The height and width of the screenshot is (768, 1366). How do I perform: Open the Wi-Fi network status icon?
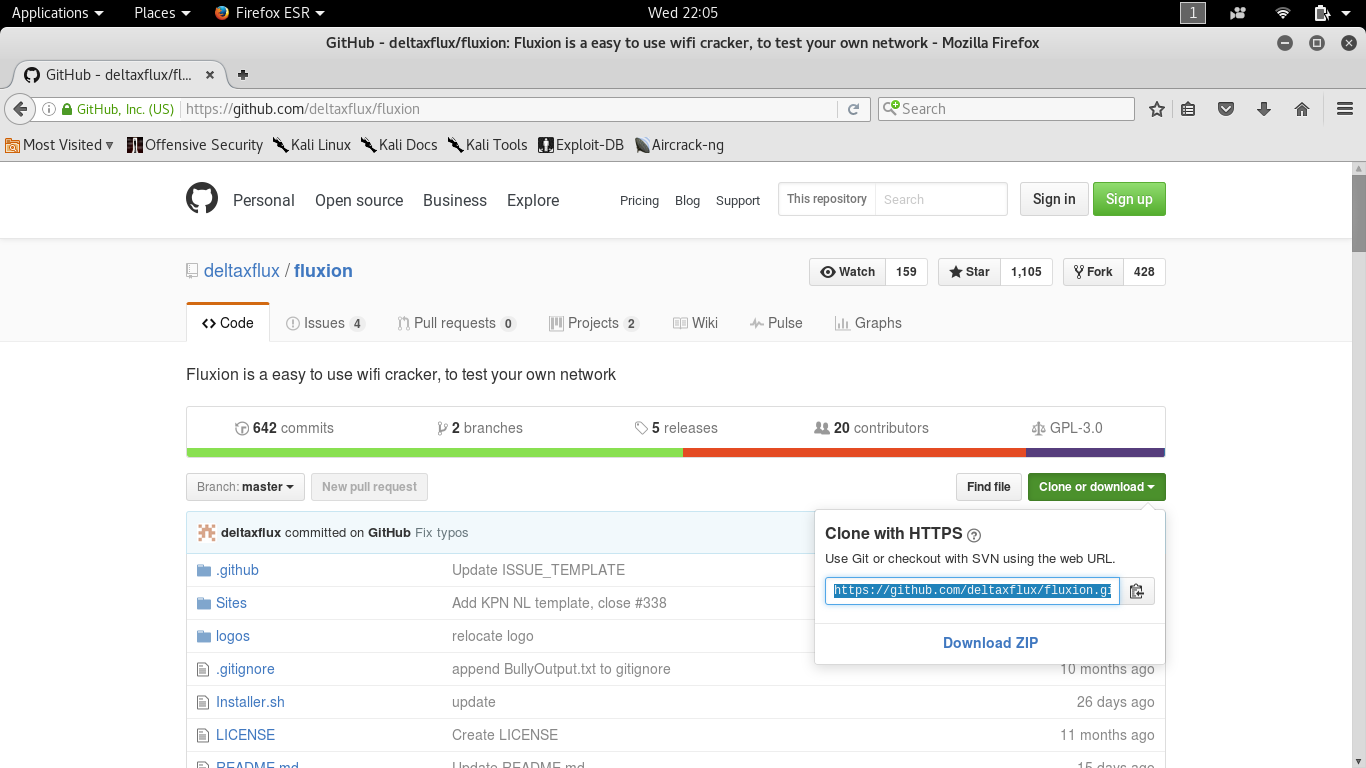[1283, 13]
